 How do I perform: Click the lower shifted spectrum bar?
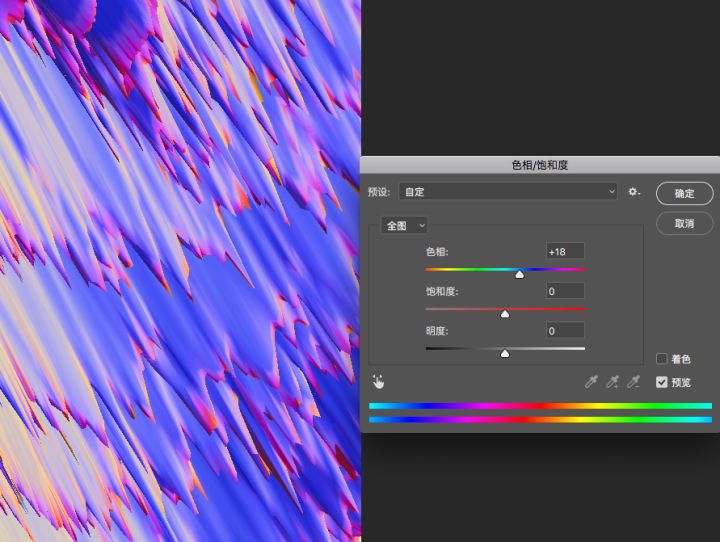[540, 419]
